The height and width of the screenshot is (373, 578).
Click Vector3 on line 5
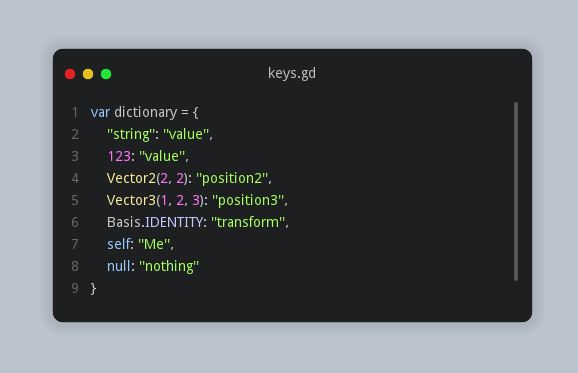pyautogui.click(x=131, y=201)
